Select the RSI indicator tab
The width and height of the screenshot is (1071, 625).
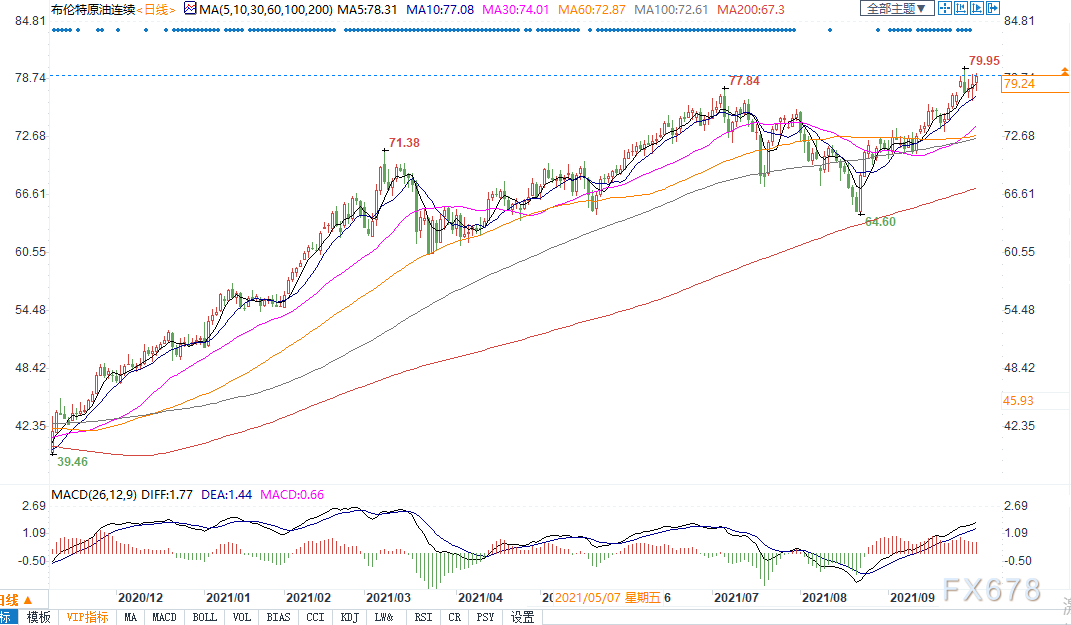point(423,617)
